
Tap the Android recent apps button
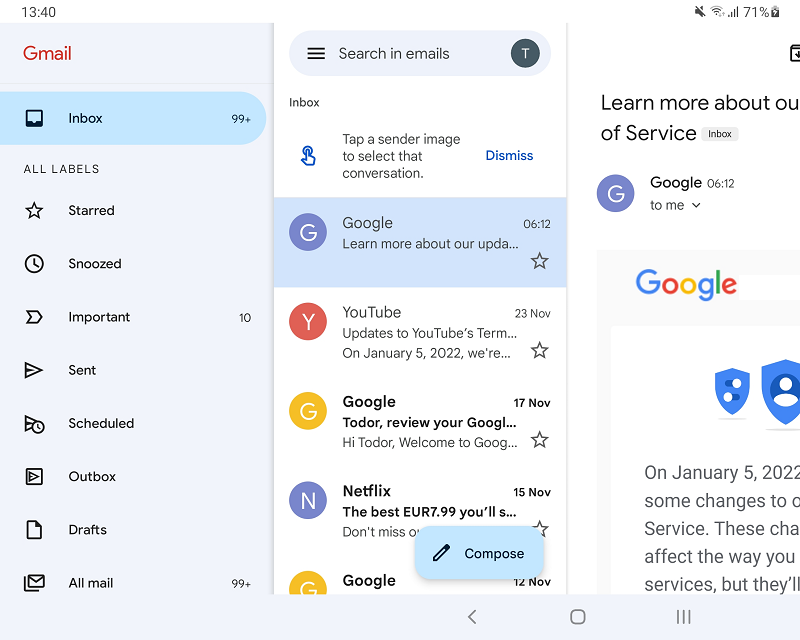(x=683, y=617)
